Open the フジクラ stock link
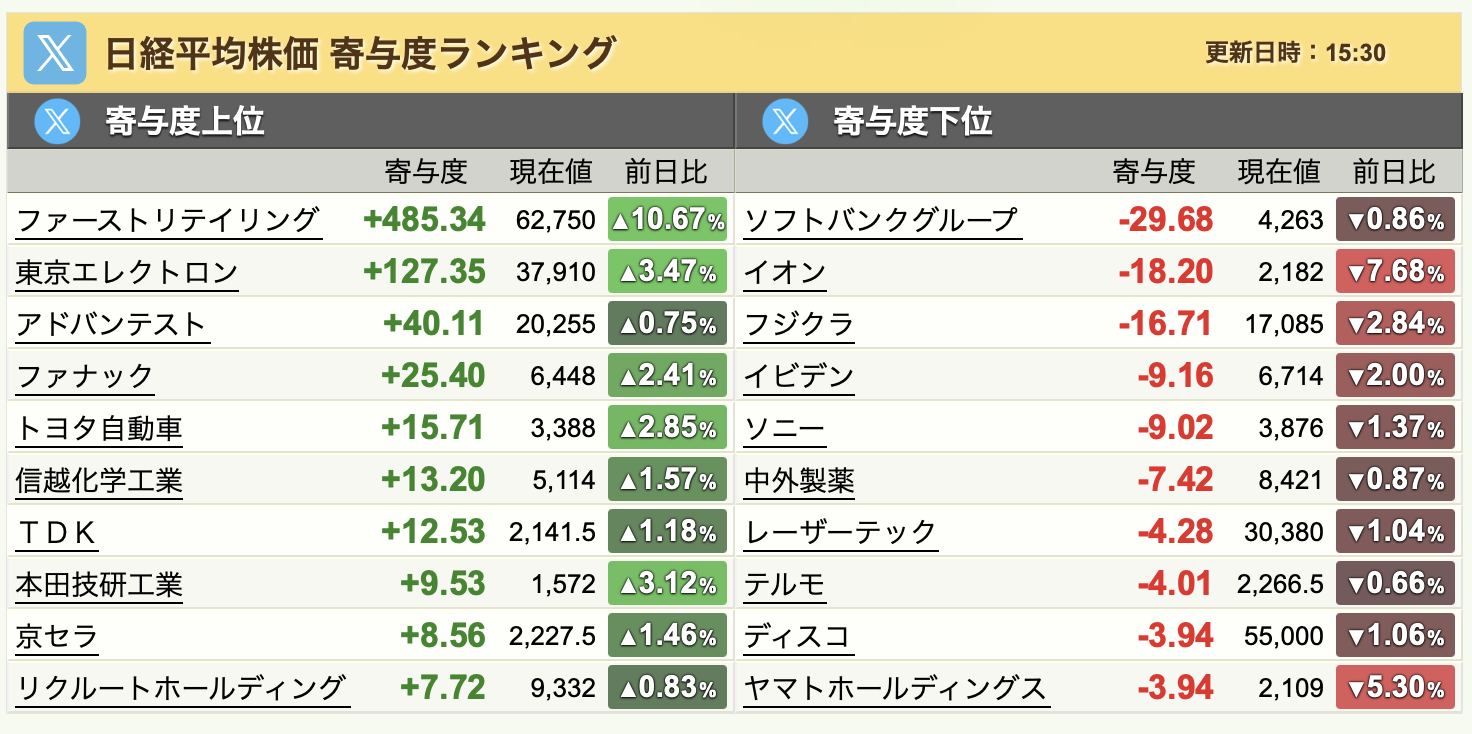This screenshot has width=1472, height=734. [x=799, y=324]
